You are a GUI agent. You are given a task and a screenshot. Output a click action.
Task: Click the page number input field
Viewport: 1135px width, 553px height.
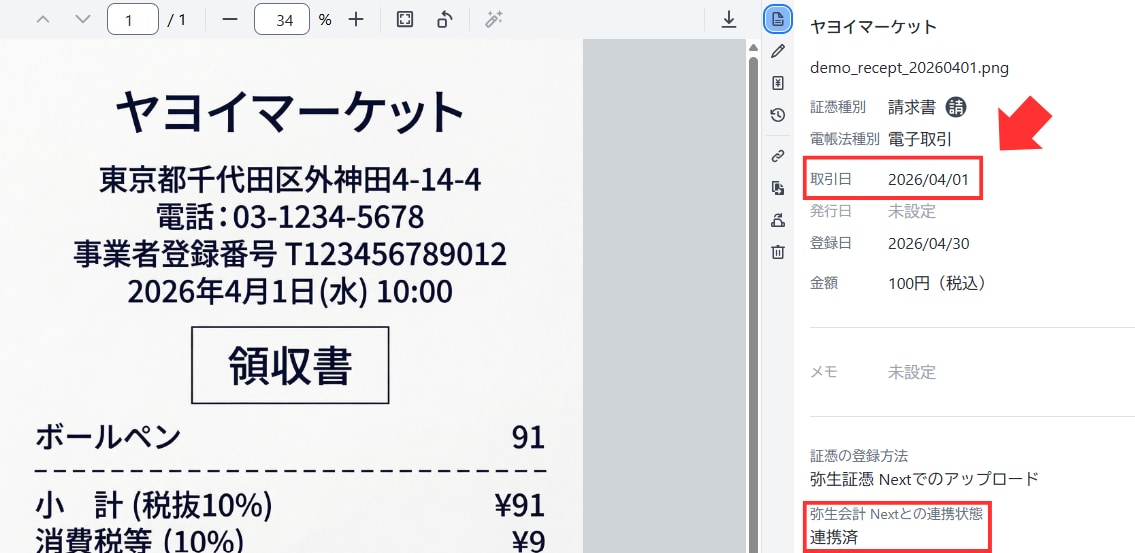(x=132, y=20)
